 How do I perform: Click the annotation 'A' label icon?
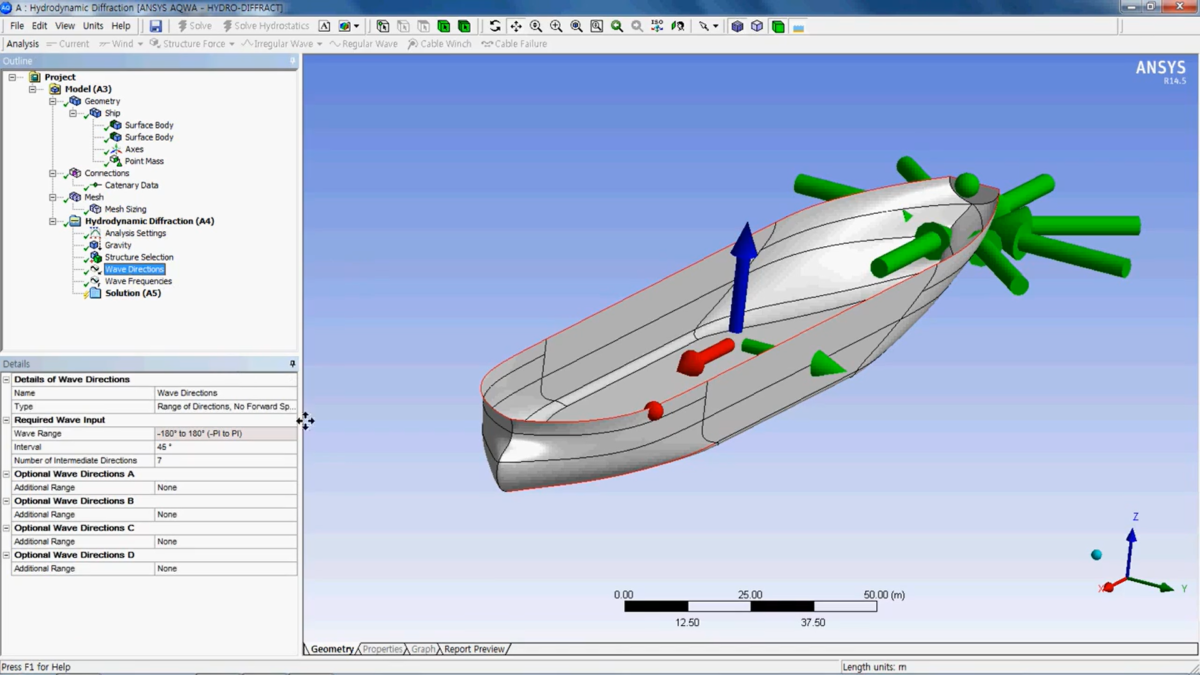coord(324,26)
